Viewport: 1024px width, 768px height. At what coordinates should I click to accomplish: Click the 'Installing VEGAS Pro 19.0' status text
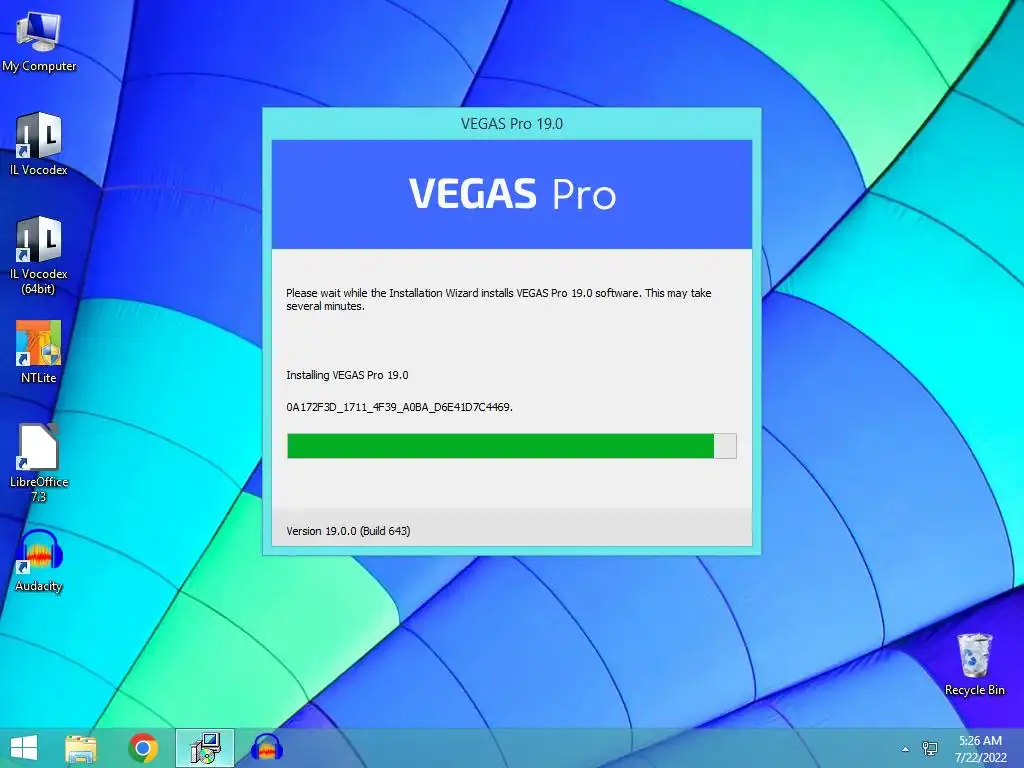pos(347,375)
